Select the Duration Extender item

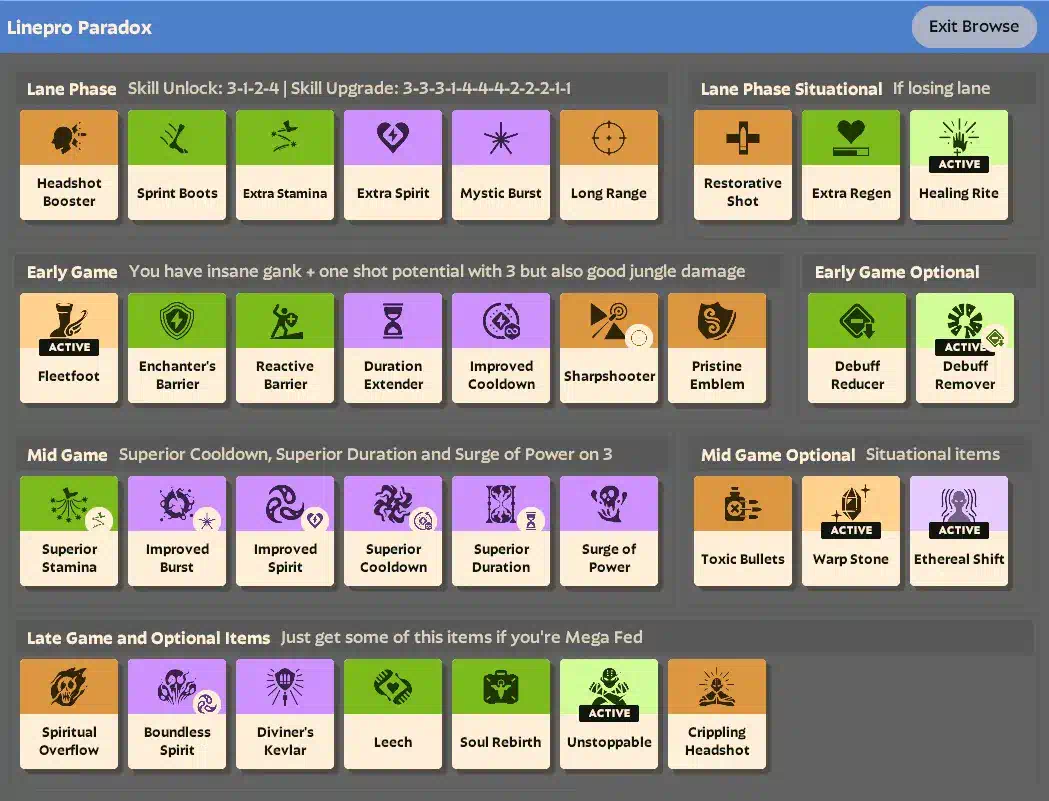[x=393, y=348]
